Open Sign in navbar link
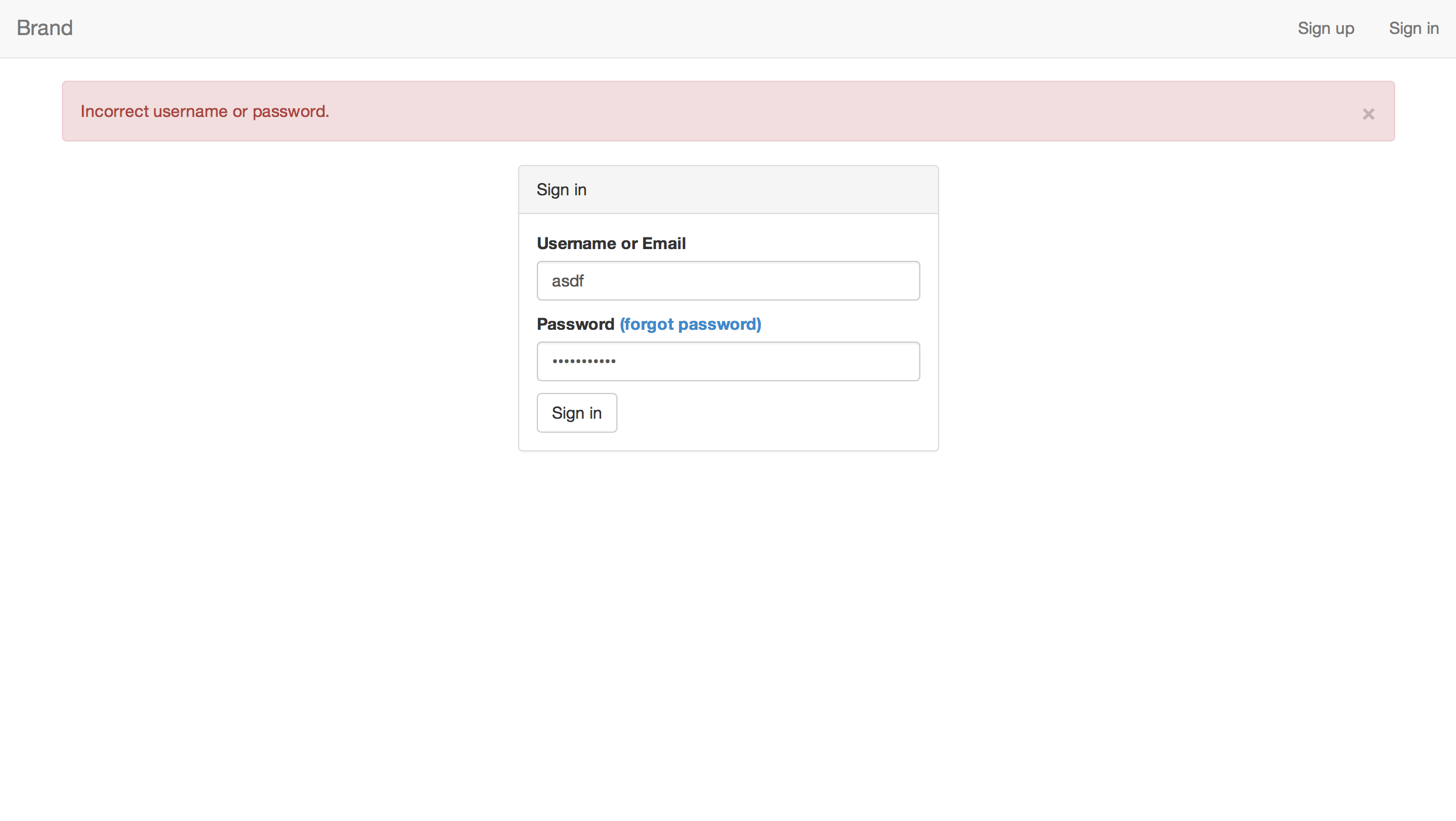The width and height of the screenshot is (1456, 821). (x=1413, y=28)
